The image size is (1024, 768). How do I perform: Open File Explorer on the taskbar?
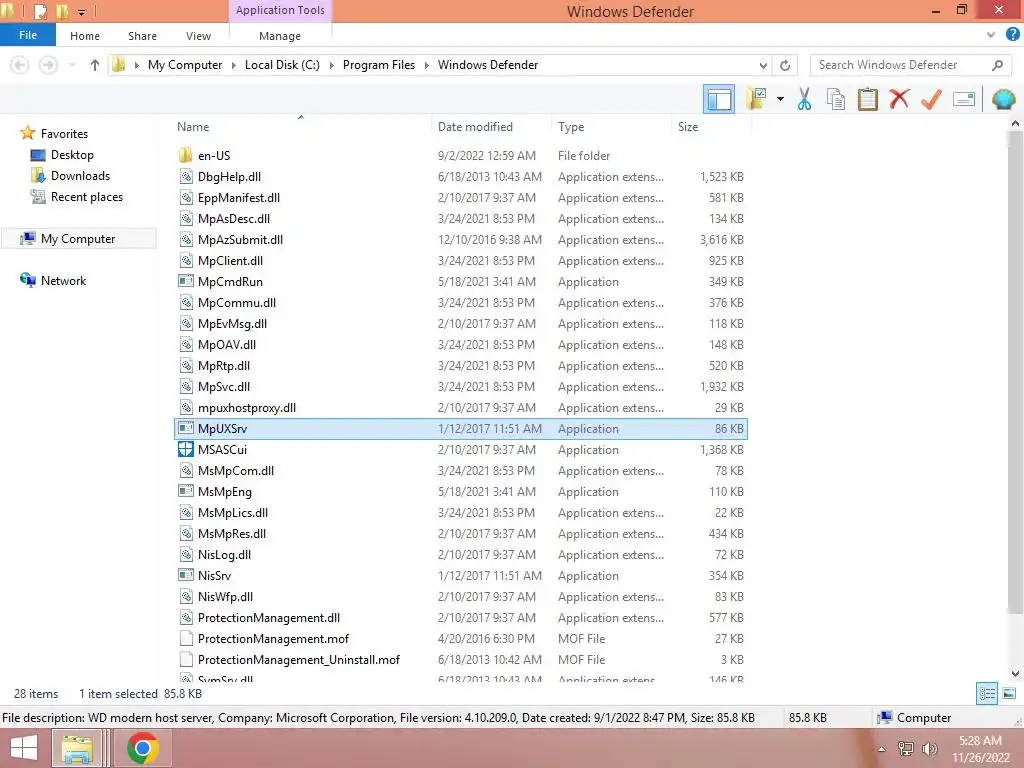77,748
